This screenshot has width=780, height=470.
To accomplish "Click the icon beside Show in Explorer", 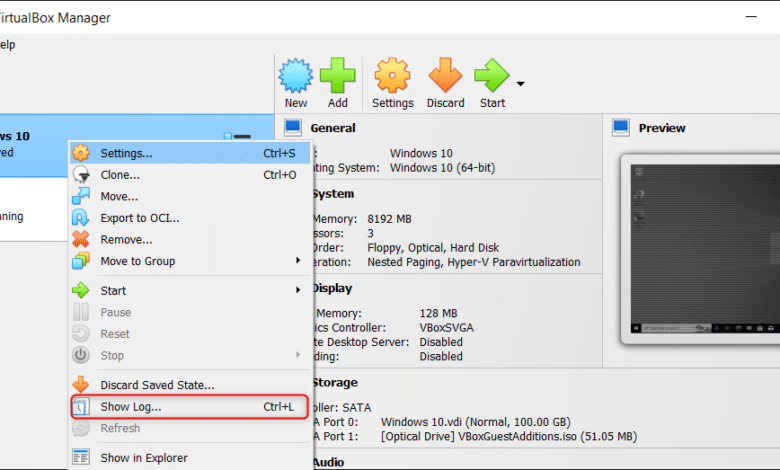I will (x=81, y=457).
